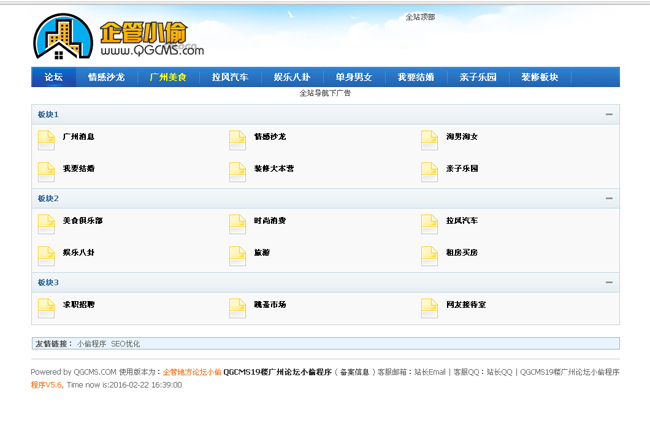Click folder icon beside 我要结婚 in 板块1
Screen dimensions: 650x428
(x=46, y=172)
